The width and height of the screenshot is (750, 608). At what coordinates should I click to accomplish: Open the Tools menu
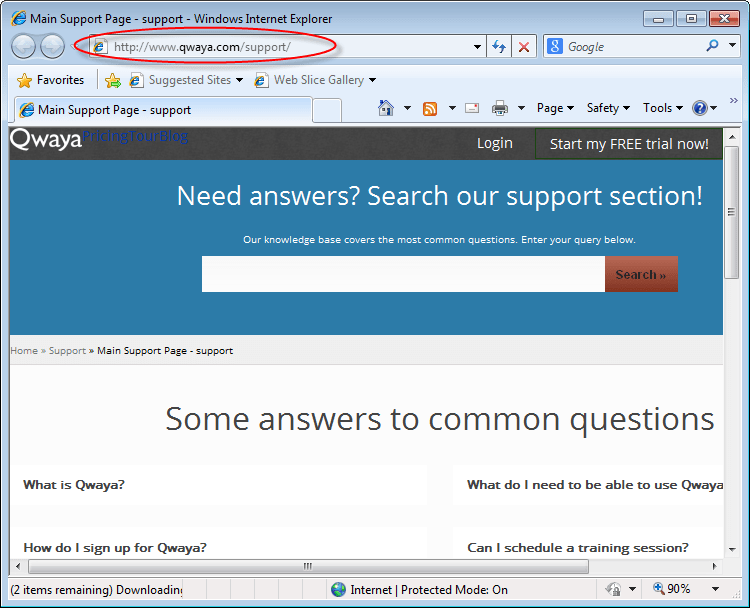pyautogui.click(x=662, y=108)
